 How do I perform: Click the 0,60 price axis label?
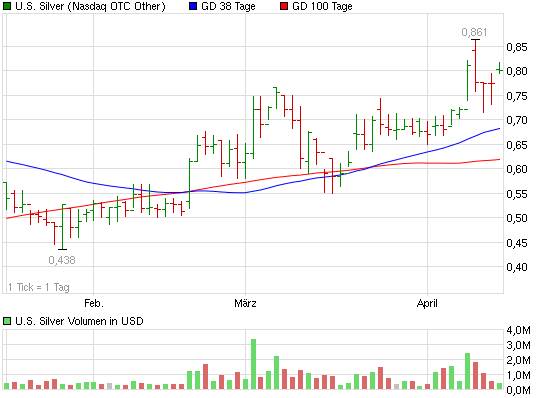[x=517, y=169]
